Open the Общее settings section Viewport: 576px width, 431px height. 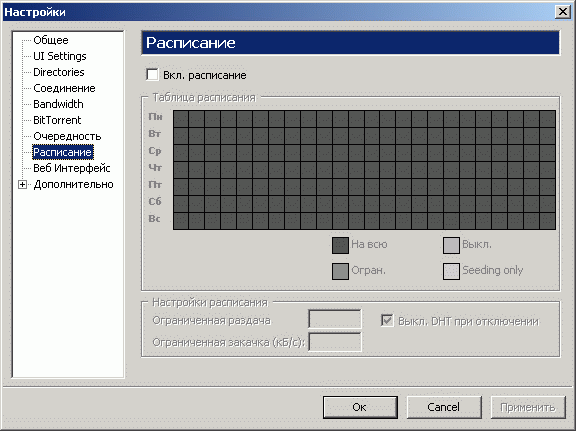pyautogui.click(x=51, y=40)
